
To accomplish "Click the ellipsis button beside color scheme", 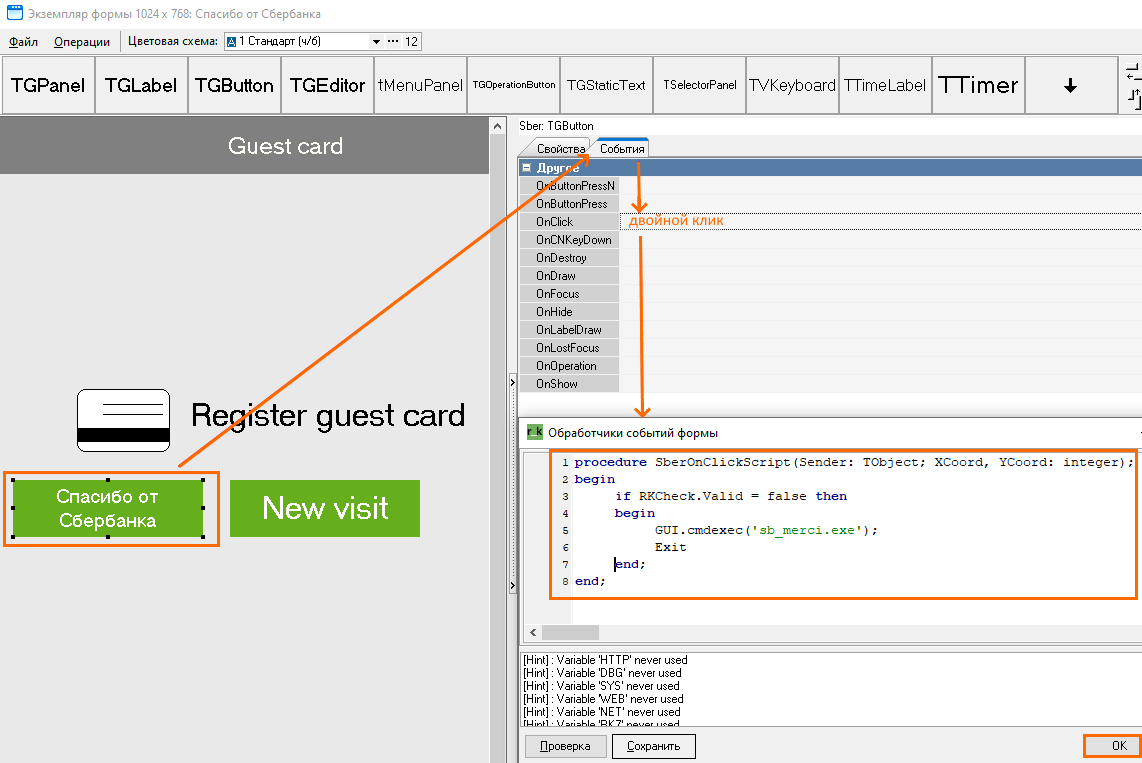I will (x=392, y=42).
